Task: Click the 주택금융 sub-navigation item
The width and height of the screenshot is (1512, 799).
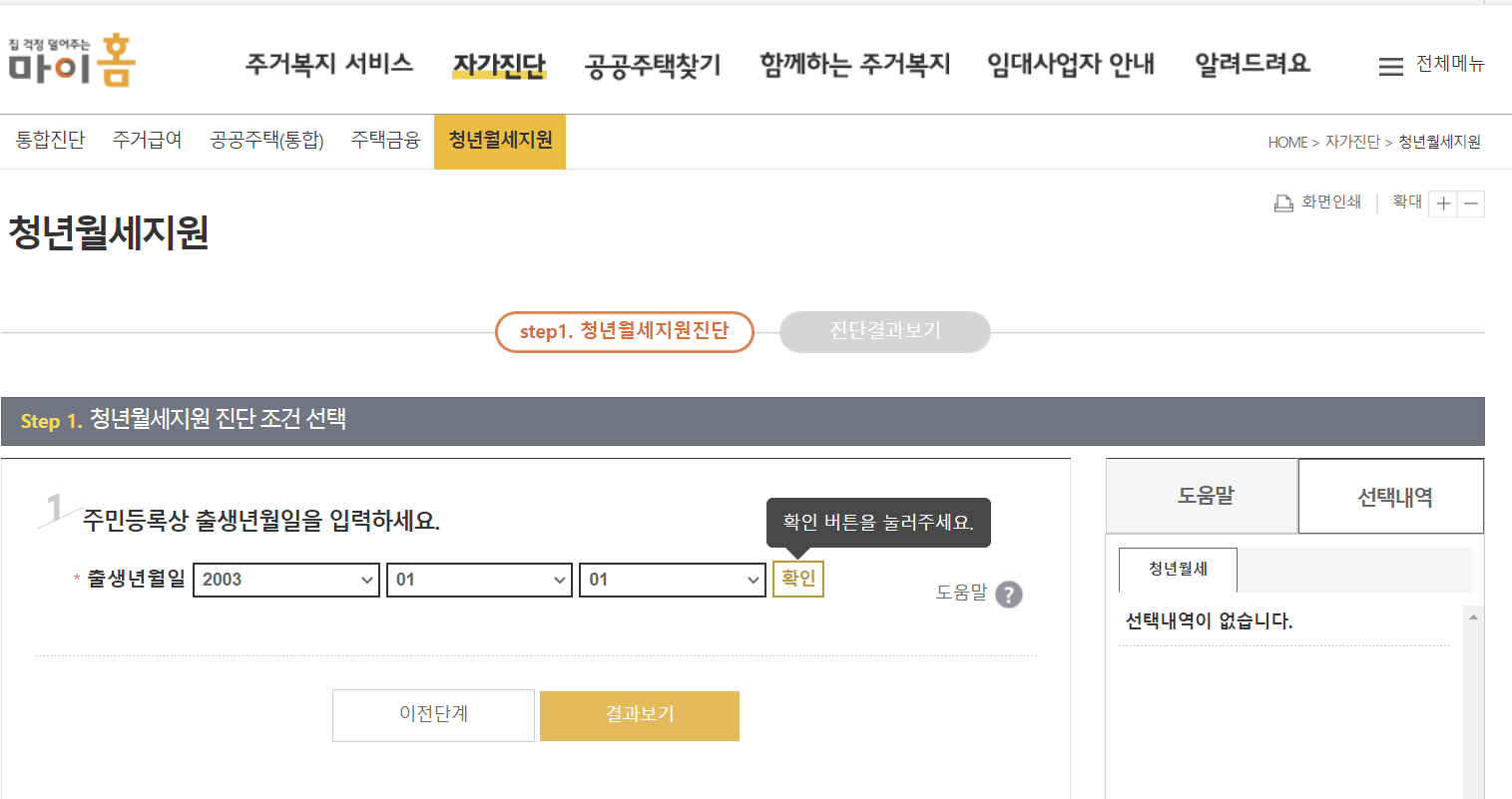Action: coord(384,140)
